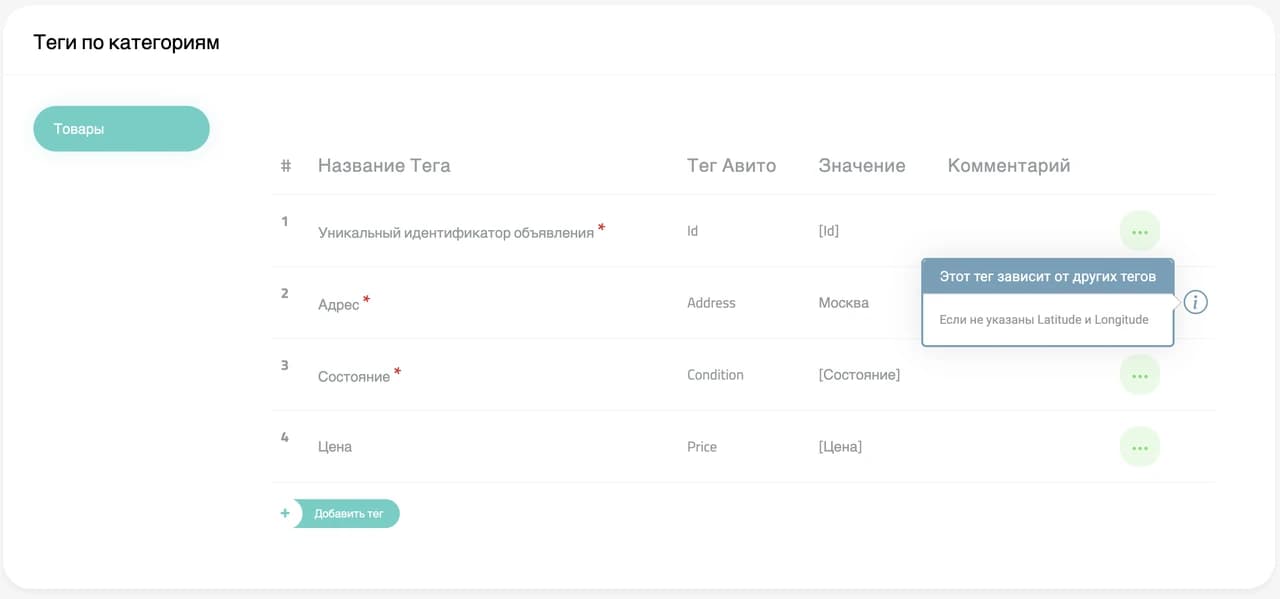Click the tooltip title Этот тег зависит от других тегов

[x=1048, y=276]
